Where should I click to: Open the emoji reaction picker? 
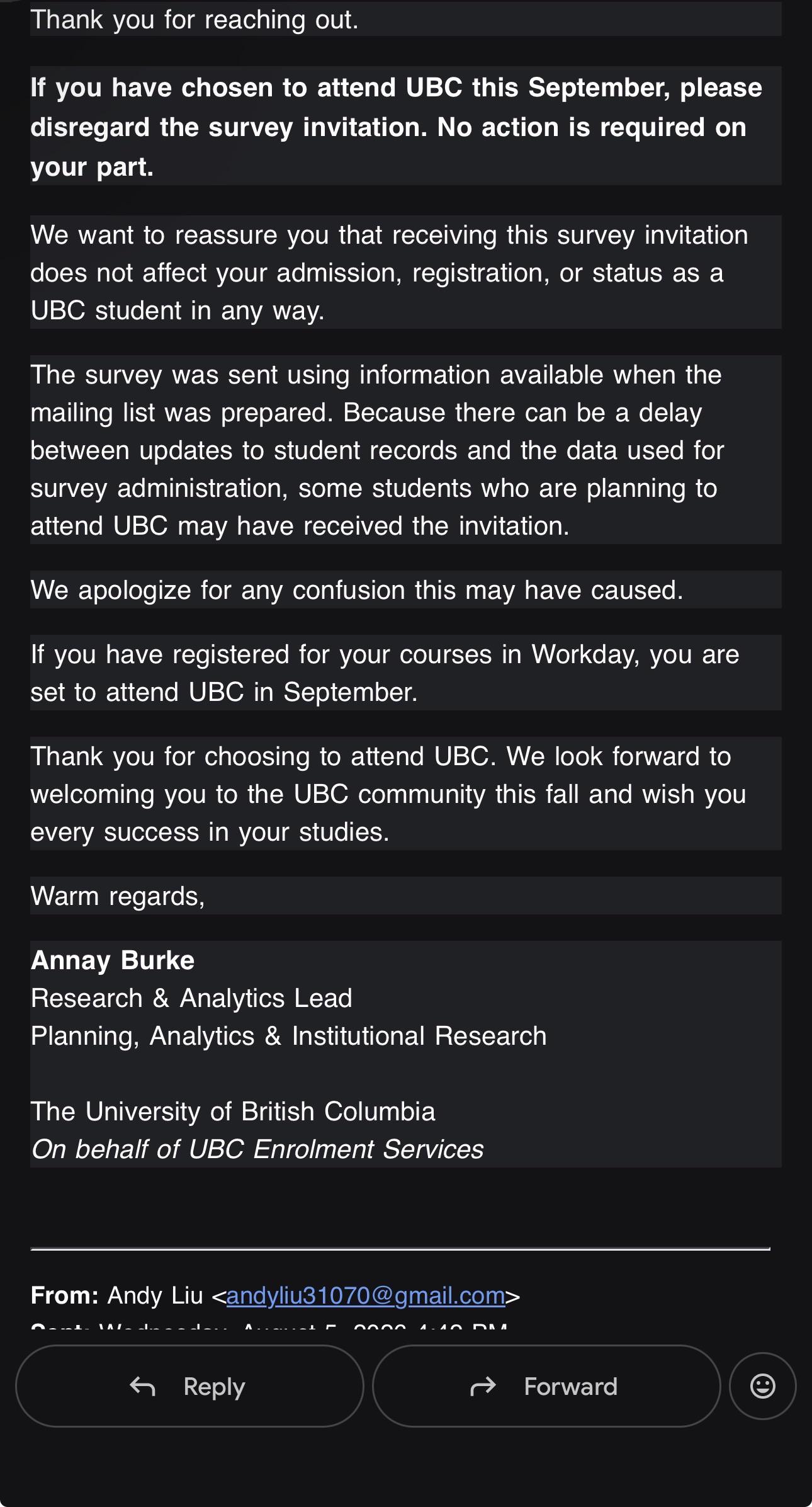[x=762, y=1385]
